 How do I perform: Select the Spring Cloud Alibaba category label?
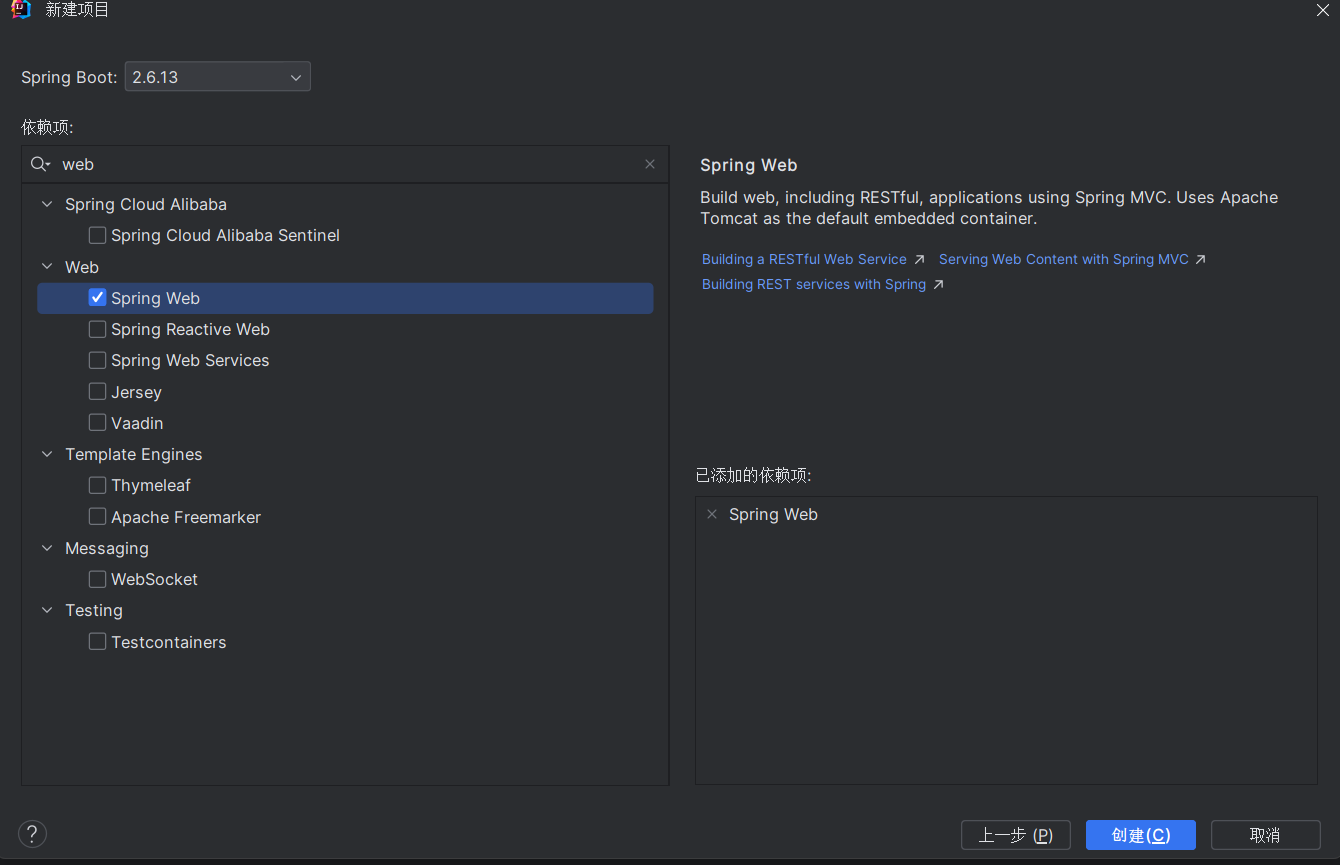click(x=146, y=204)
